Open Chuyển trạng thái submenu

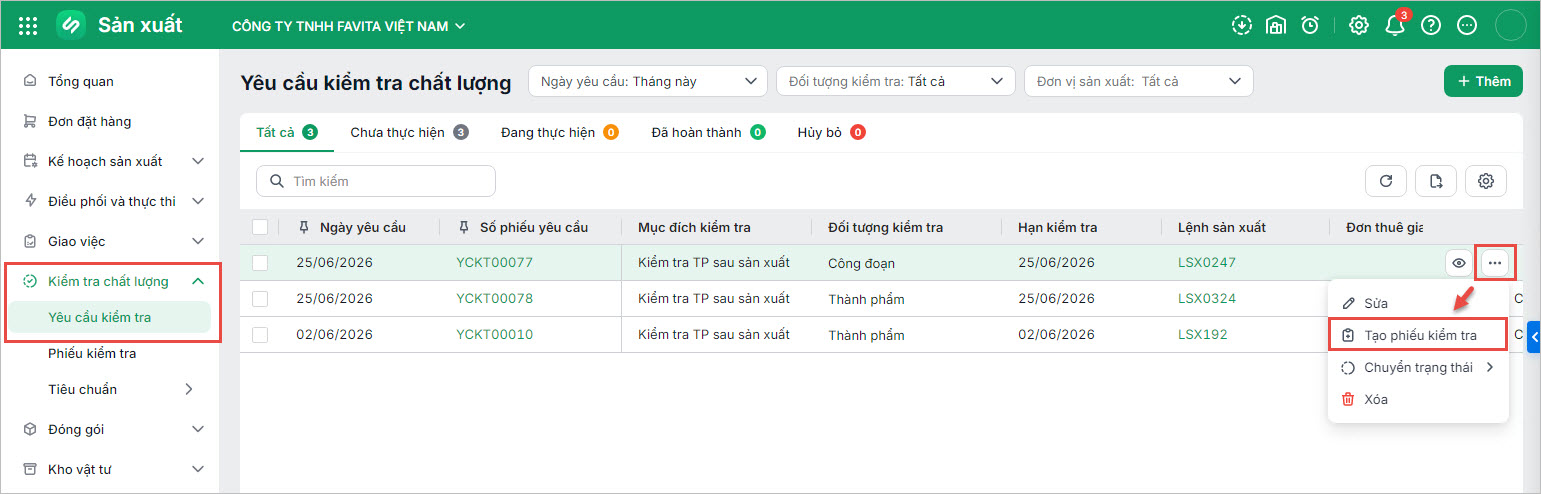[x=1418, y=367]
